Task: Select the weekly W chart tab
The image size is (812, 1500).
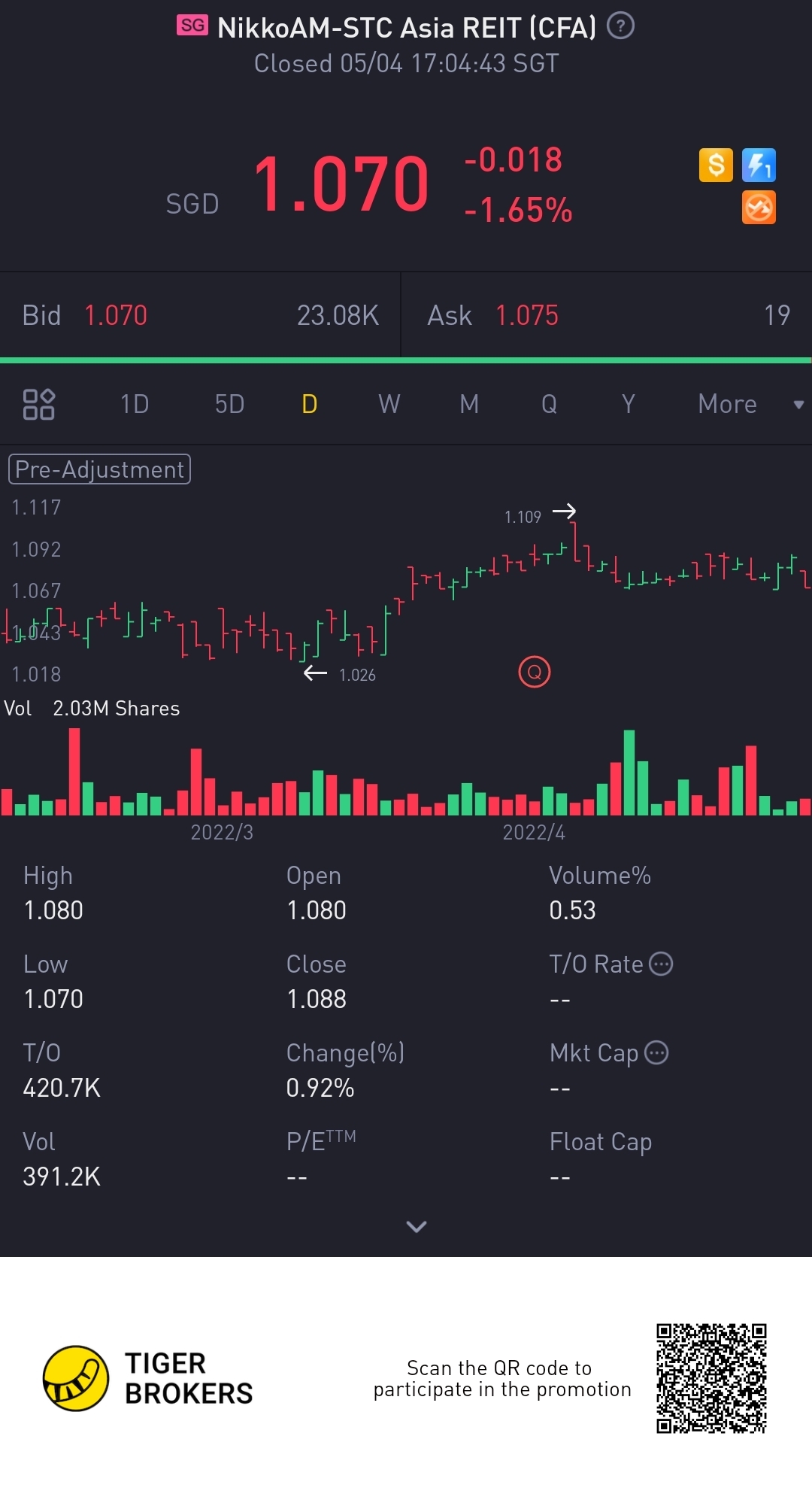Action: (389, 404)
